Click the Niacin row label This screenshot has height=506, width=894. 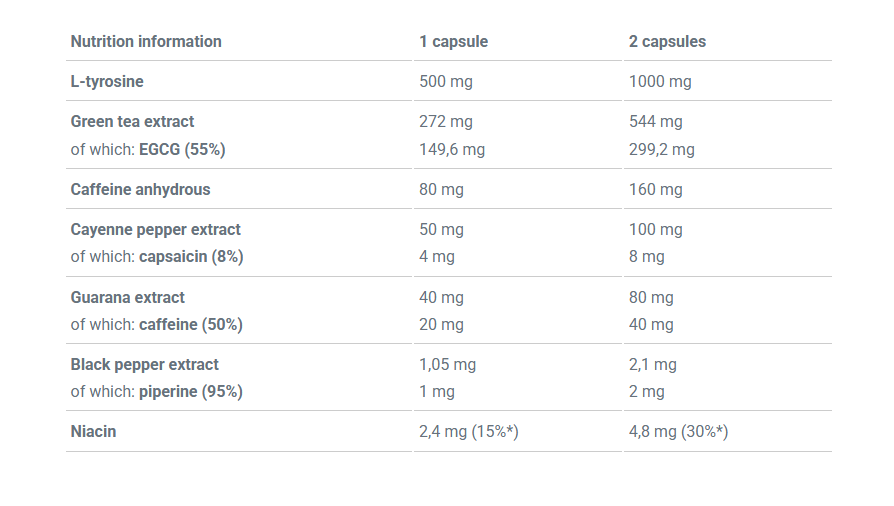[x=94, y=432]
